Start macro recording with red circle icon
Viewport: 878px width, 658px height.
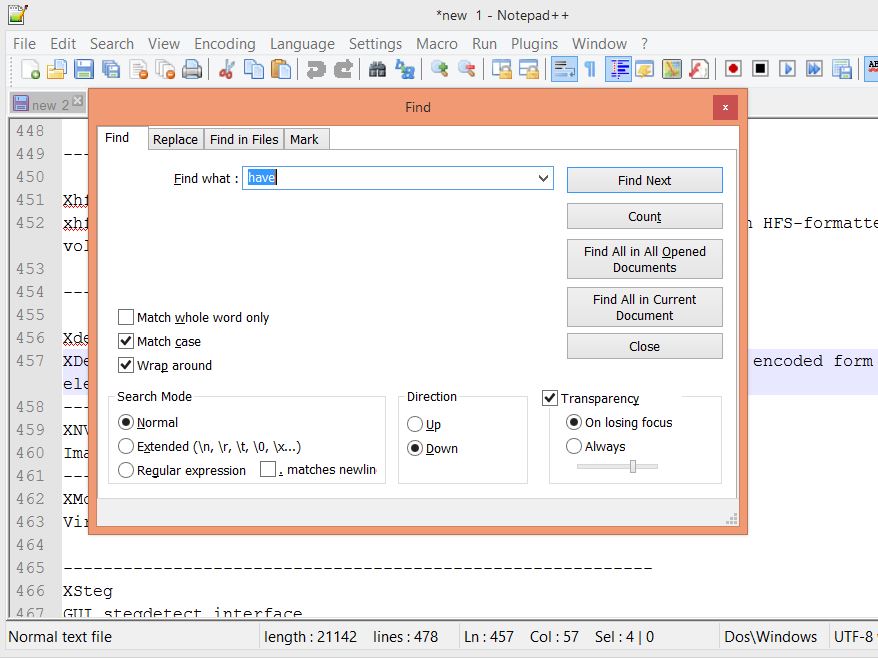click(x=733, y=69)
